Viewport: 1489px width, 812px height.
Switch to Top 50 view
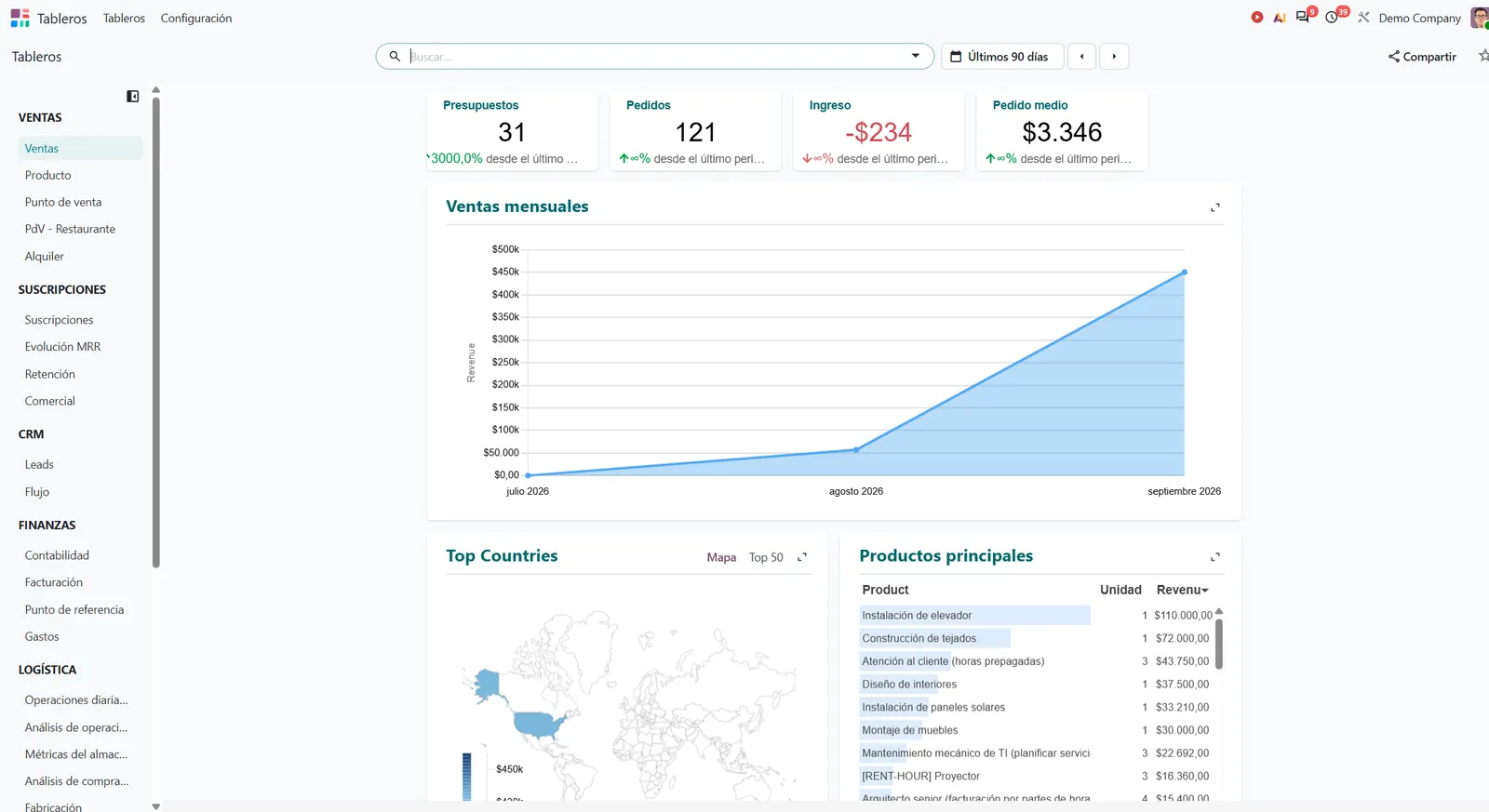766,557
